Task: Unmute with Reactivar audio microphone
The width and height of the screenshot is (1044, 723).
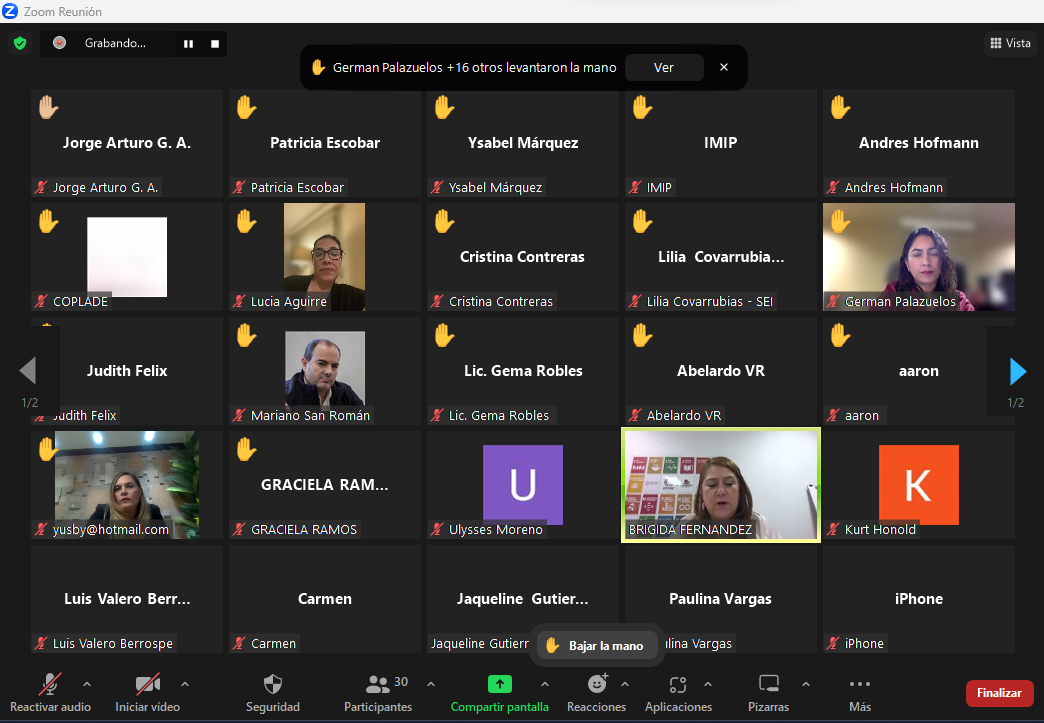Action: pyautogui.click(x=49, y=685)
